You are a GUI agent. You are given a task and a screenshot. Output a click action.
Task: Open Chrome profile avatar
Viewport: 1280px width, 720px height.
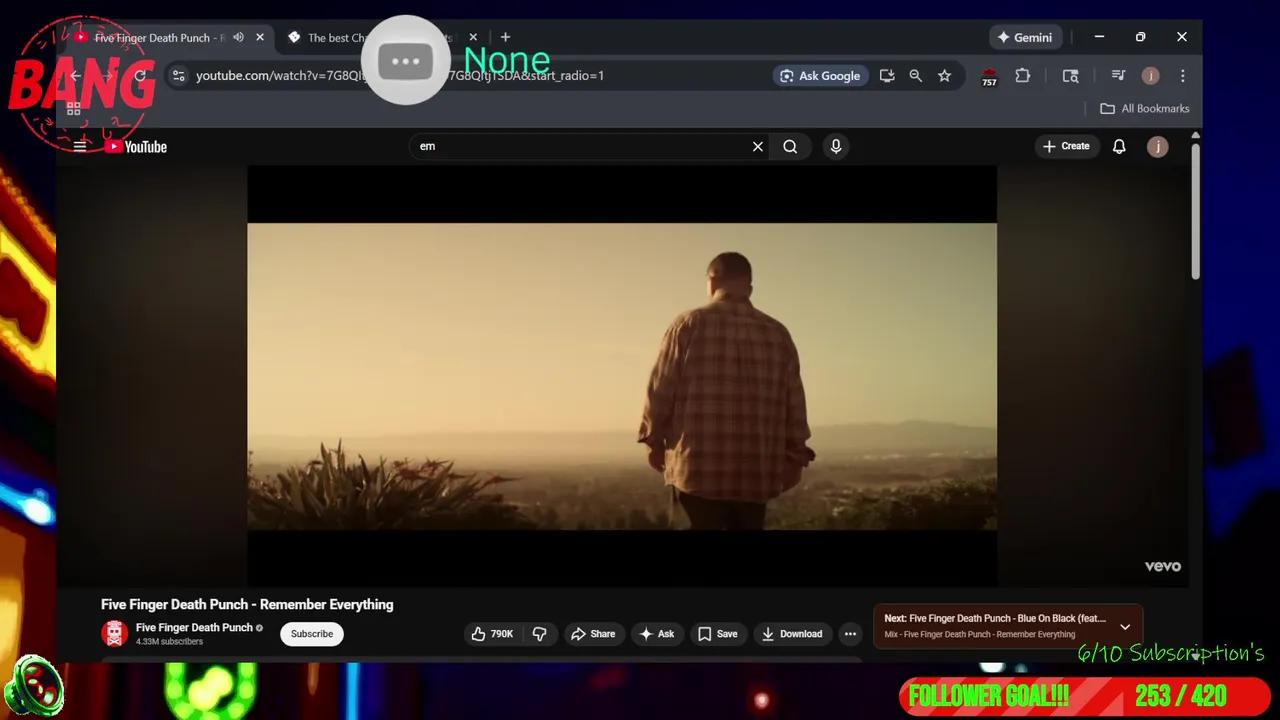tap(1151, 76)
